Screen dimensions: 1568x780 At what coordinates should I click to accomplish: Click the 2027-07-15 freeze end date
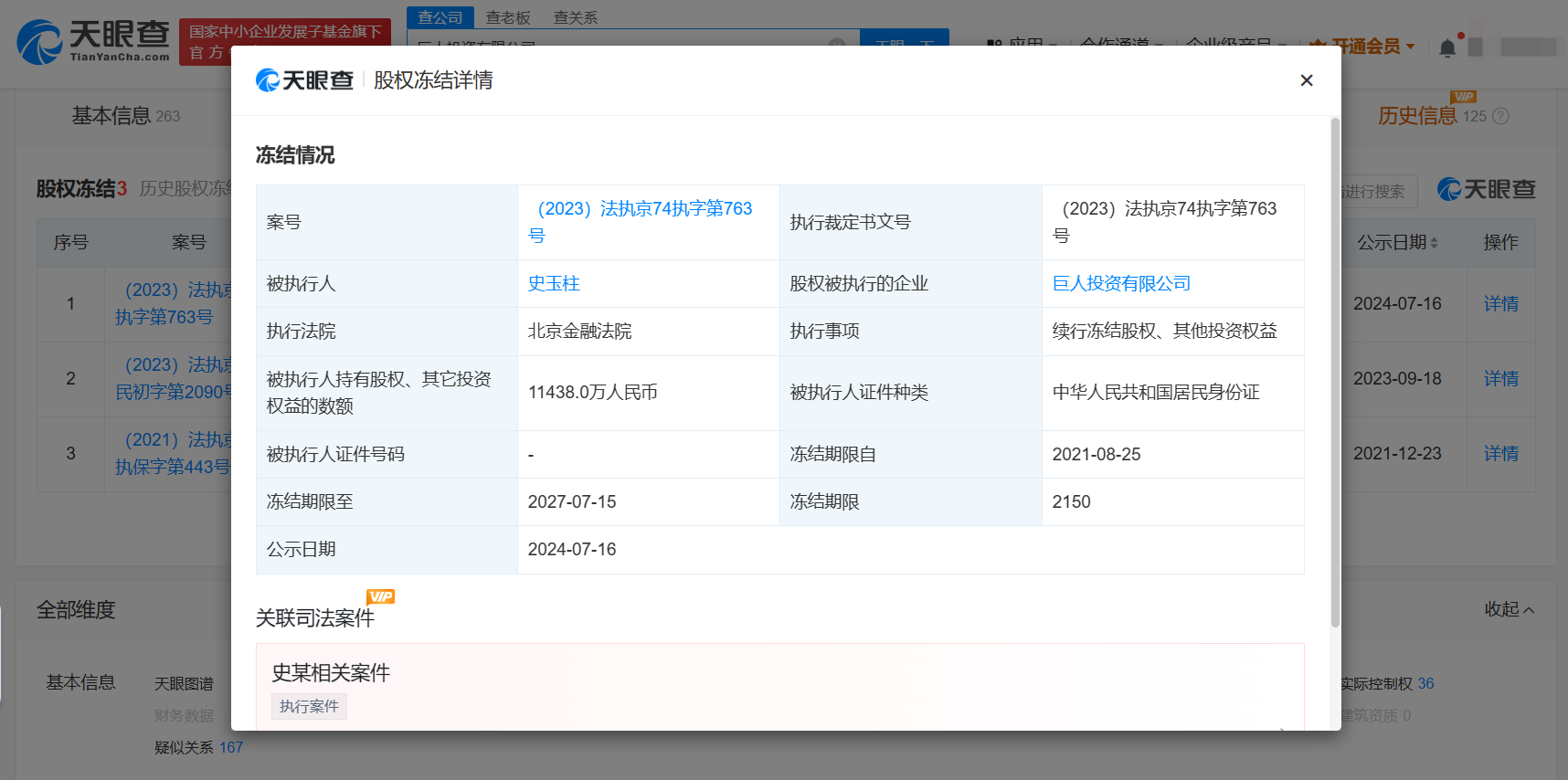click(572, 501)
